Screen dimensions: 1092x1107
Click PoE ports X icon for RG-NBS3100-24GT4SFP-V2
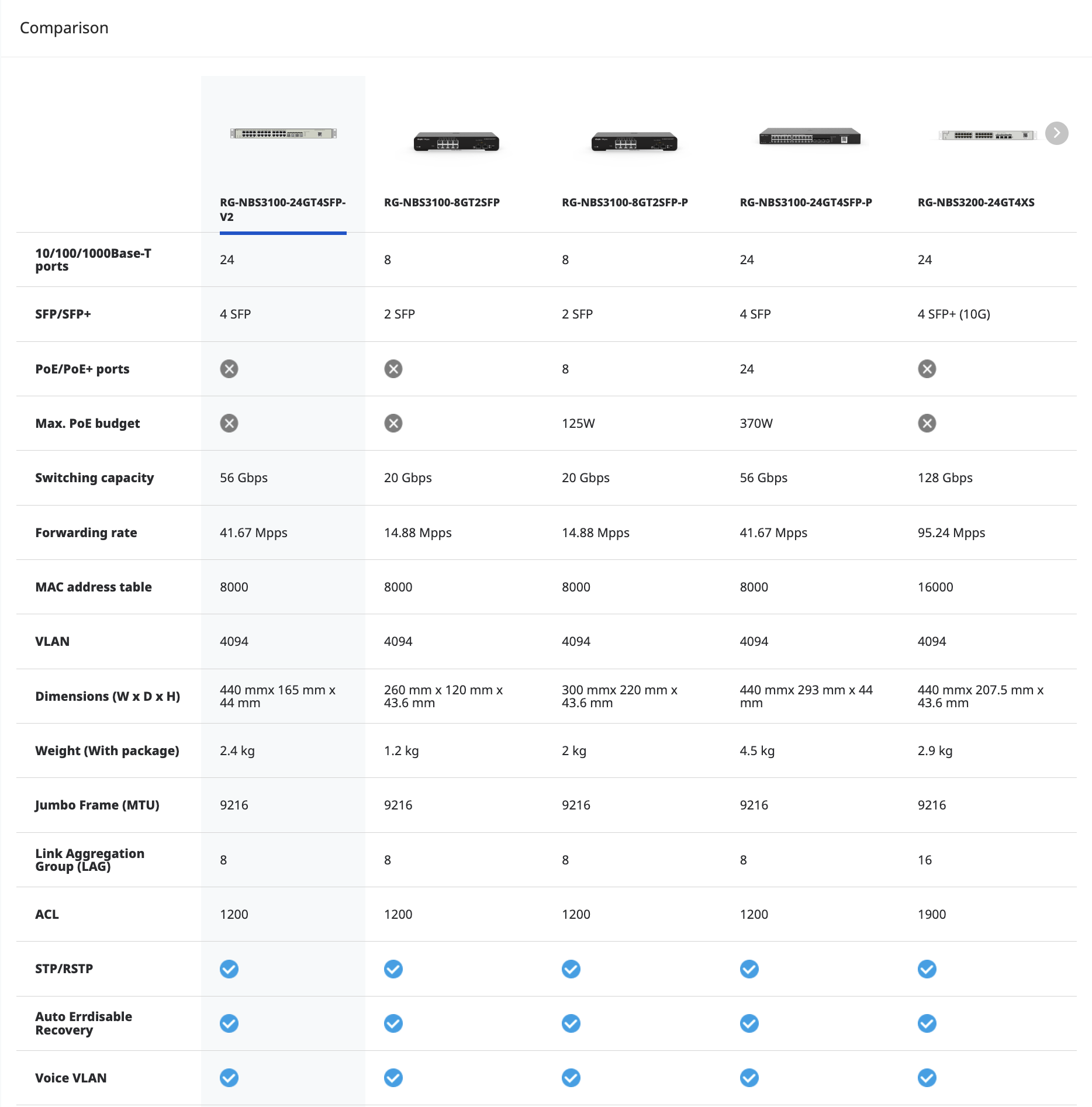(x=229, y=369)
